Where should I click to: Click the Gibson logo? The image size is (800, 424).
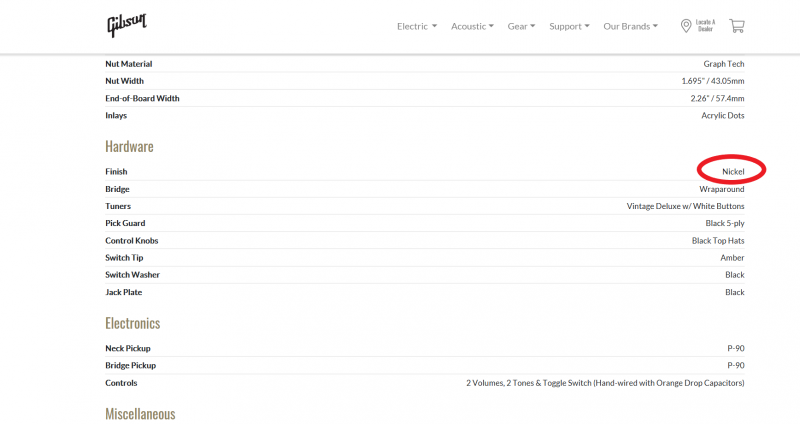[x=127, y=25]
